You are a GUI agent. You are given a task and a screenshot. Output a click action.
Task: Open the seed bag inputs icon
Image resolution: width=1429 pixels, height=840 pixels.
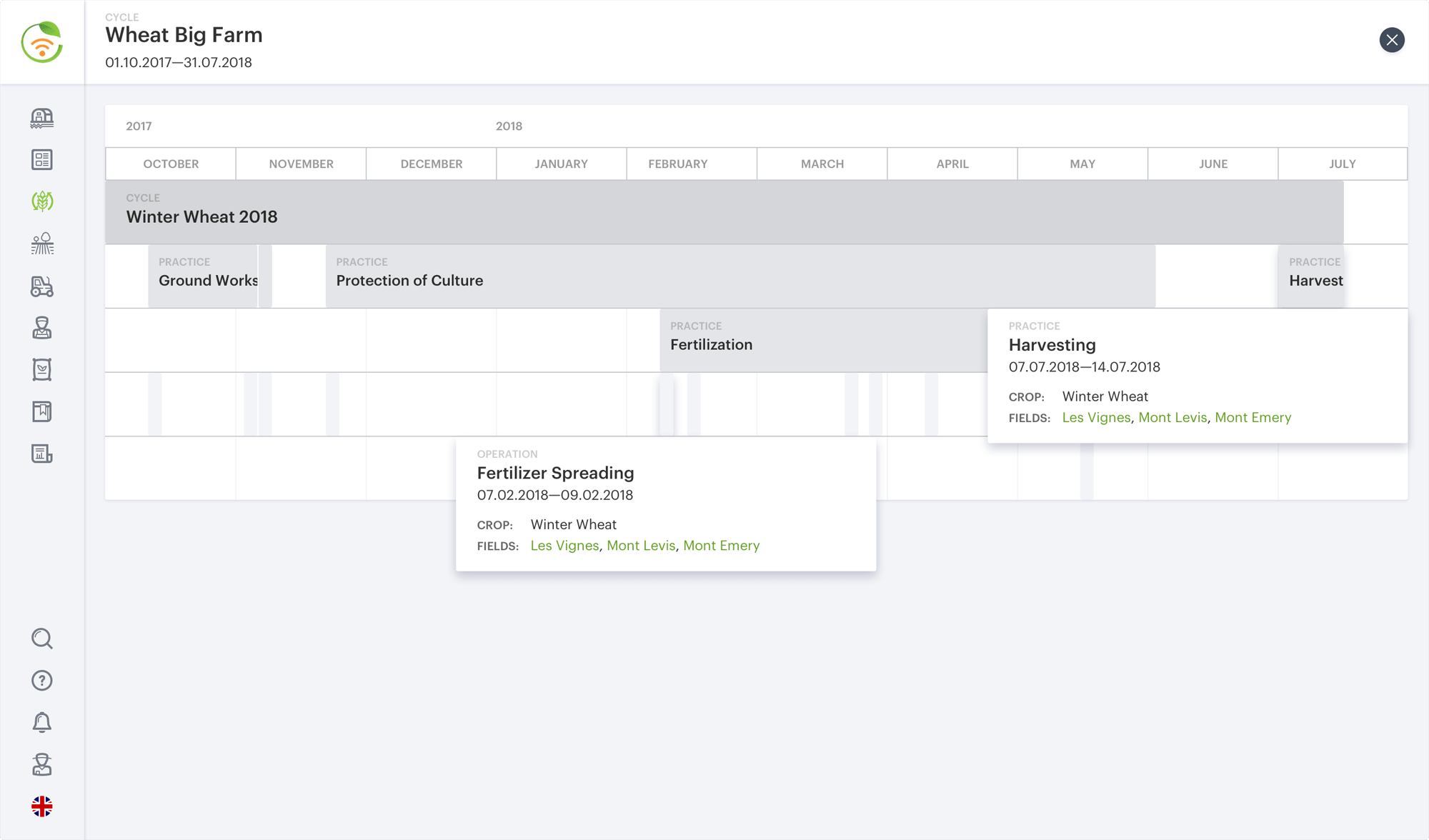pos(42,369)
